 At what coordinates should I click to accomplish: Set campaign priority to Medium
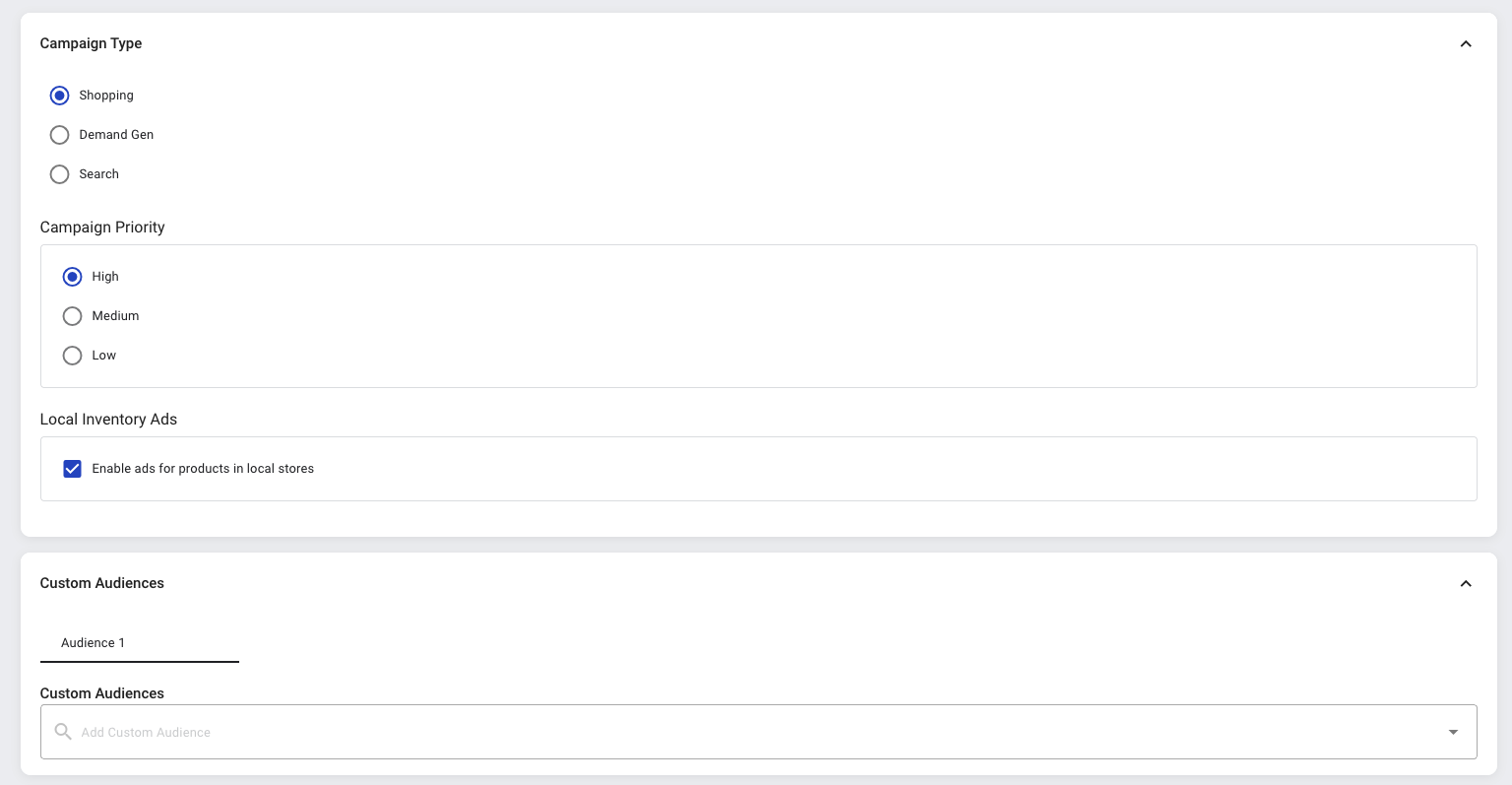72,316
